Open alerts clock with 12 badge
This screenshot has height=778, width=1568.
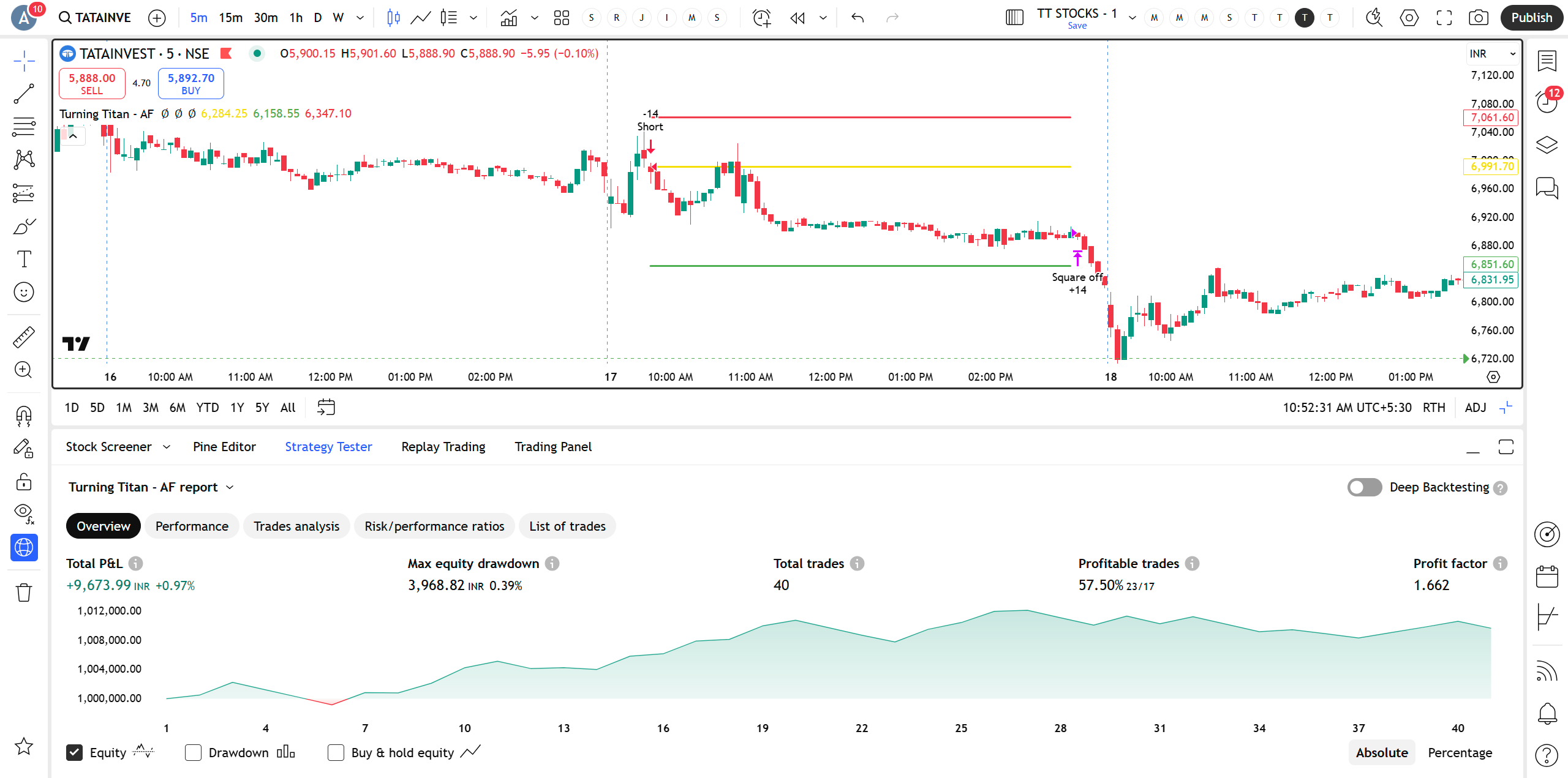[x=1547, y=101]
